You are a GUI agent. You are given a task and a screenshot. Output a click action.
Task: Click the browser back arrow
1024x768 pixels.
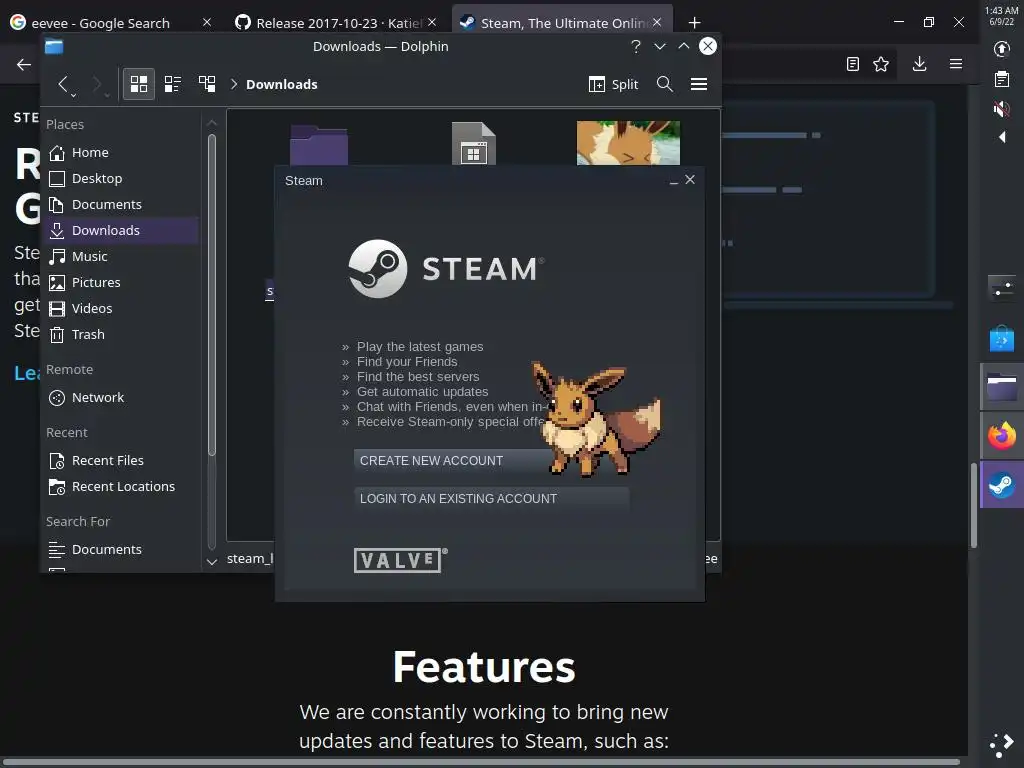pos(24,64)
